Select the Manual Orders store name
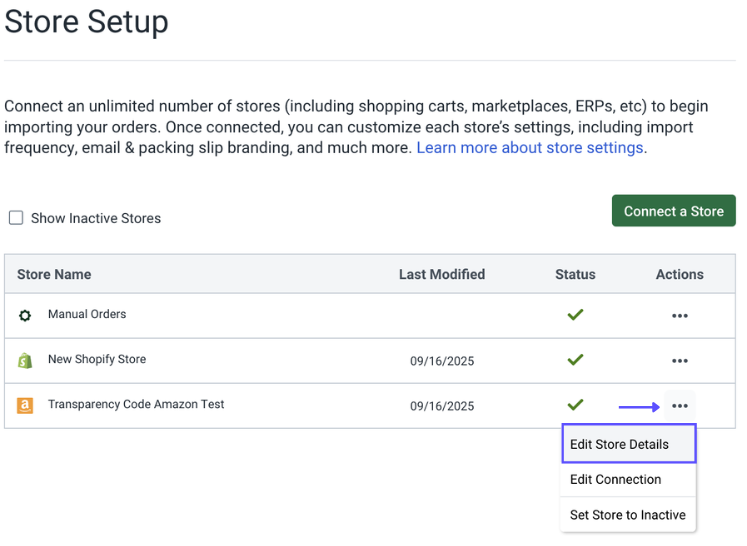Screen dimensions: 747x546 pyautogui.click(x=87, y=314)
